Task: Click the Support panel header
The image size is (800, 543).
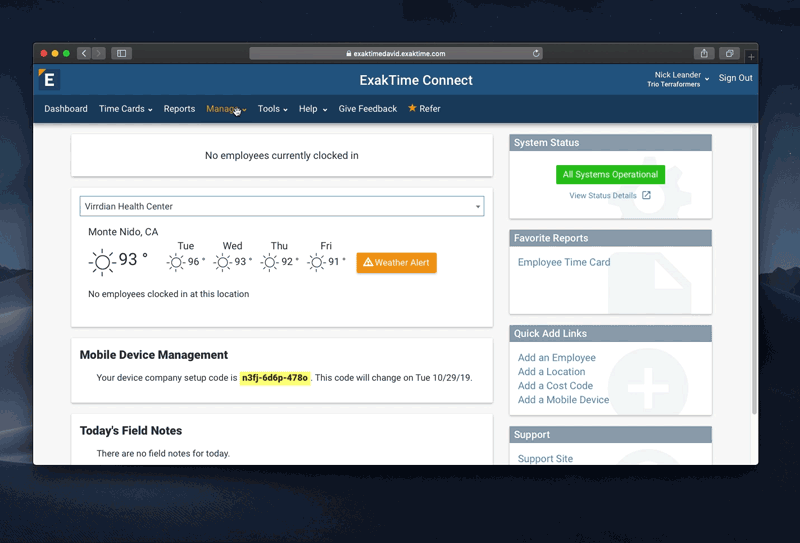Action: [610, 435]
